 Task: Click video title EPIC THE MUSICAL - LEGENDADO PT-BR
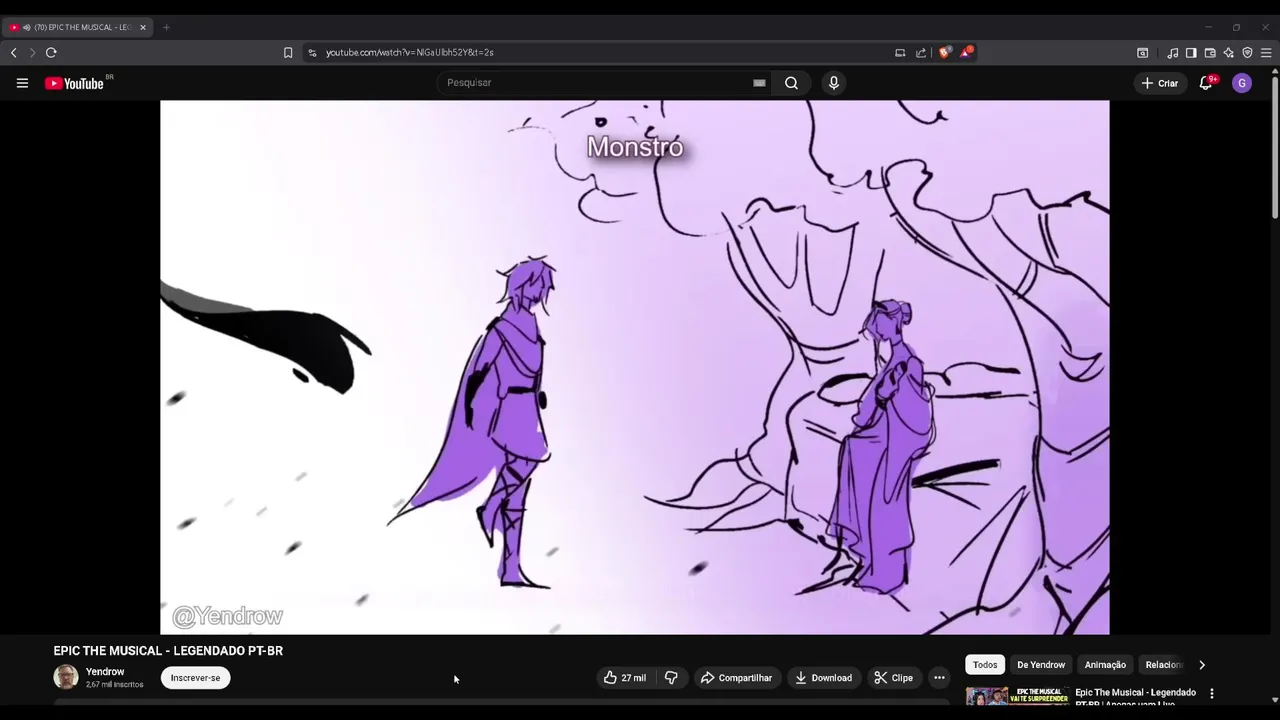[x=168, y=651]
